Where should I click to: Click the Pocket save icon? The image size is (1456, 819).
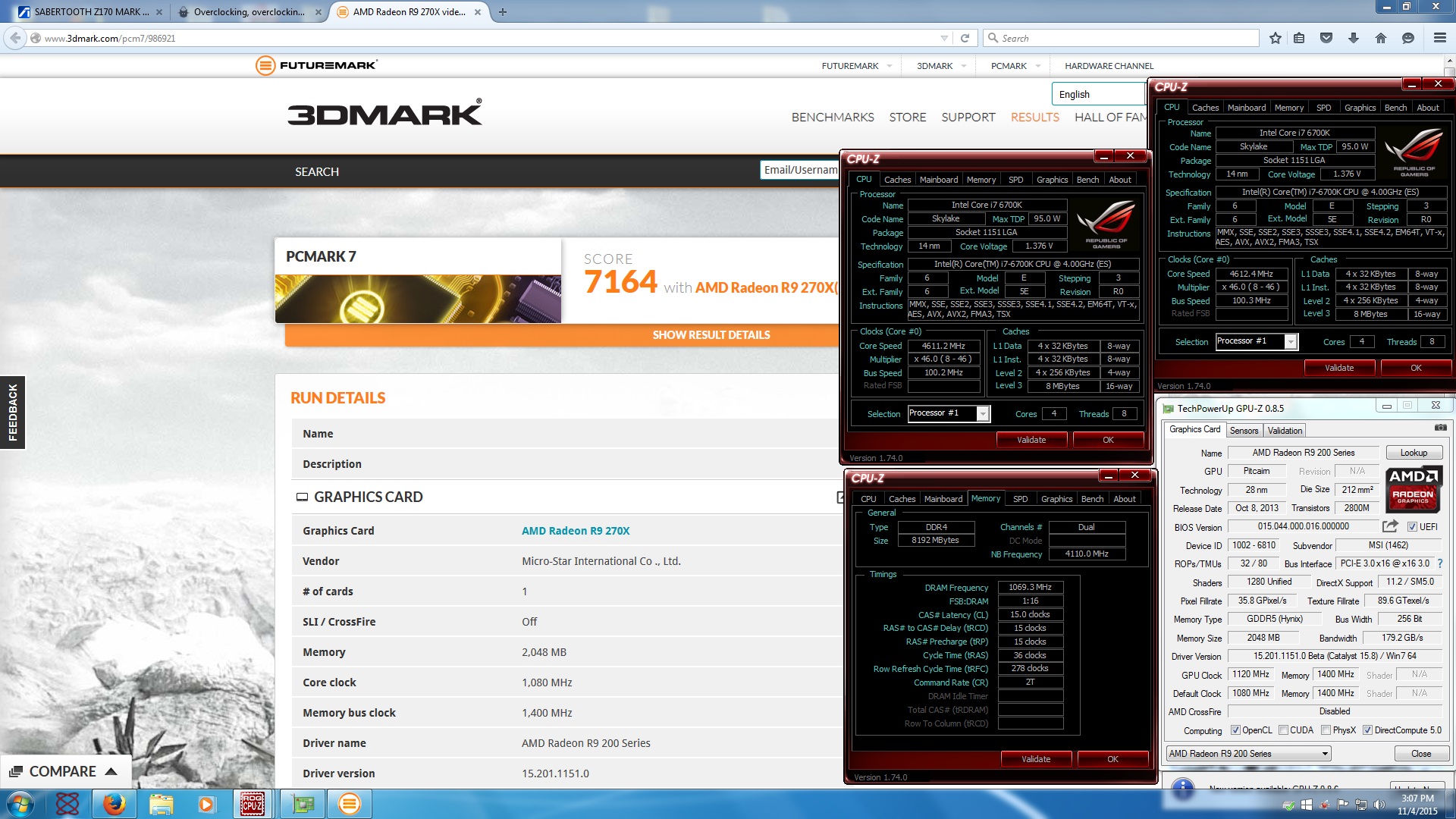coord(1326,38)
